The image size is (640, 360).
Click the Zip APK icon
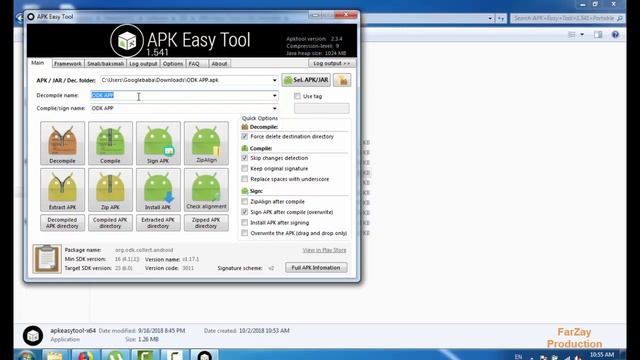point(110,190)
